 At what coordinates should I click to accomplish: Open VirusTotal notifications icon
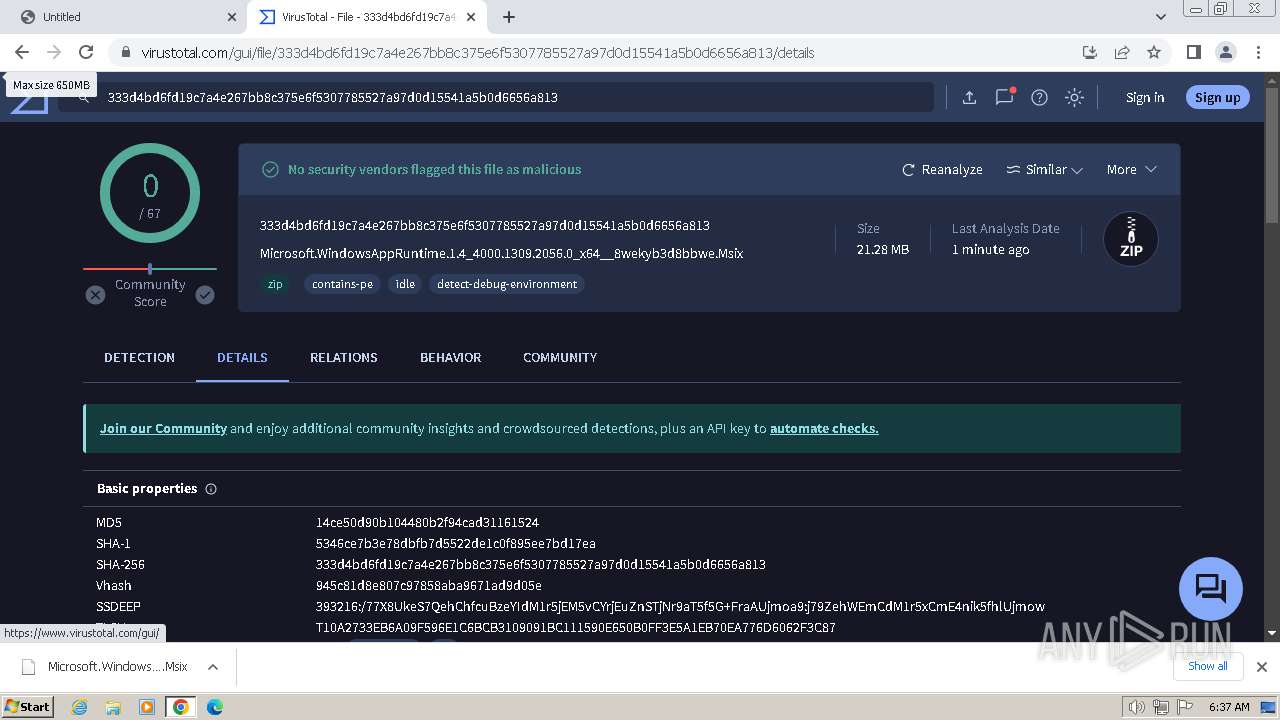pos(1005,97)
